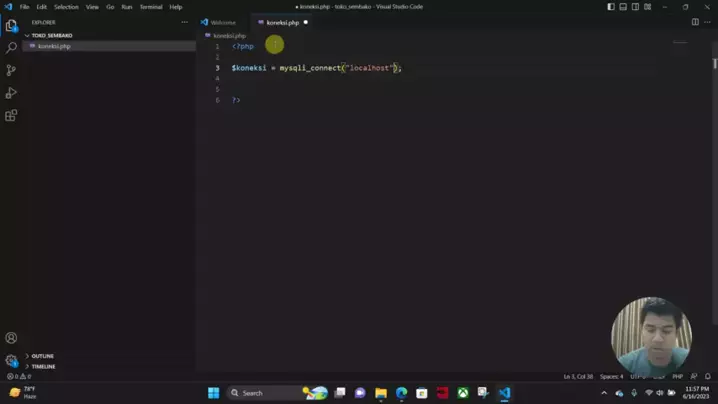
Task: Click the Accounts icon in activity bar
Action: click(x=11, y=338)
